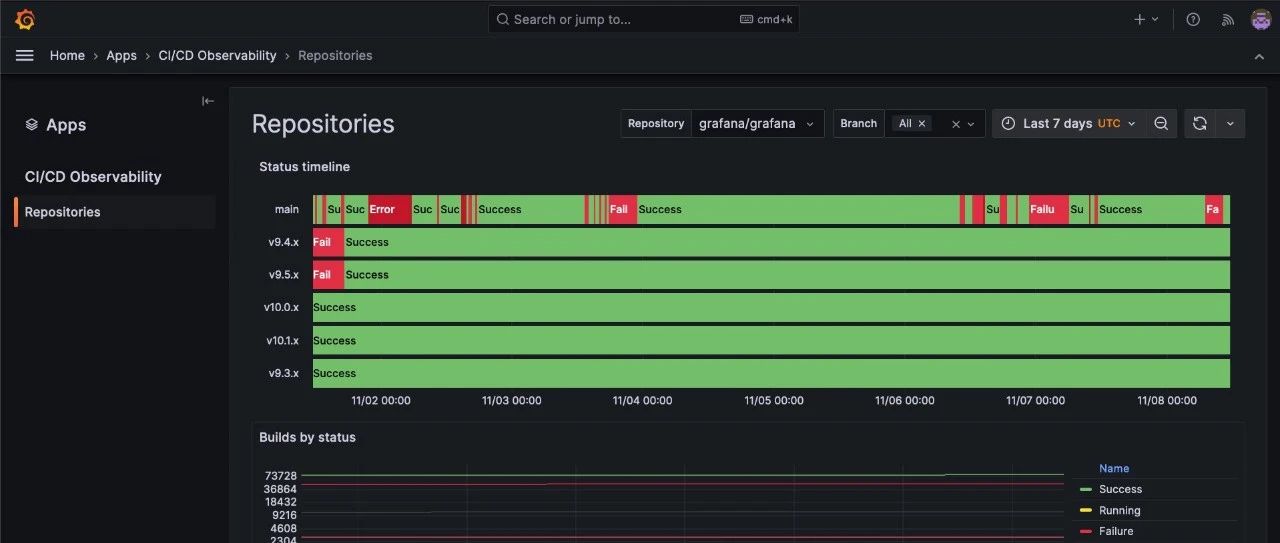1280x543 pixels.
Task: Open the Repository grafana/grafana dropdown
Action: click(x=757, y=124)
